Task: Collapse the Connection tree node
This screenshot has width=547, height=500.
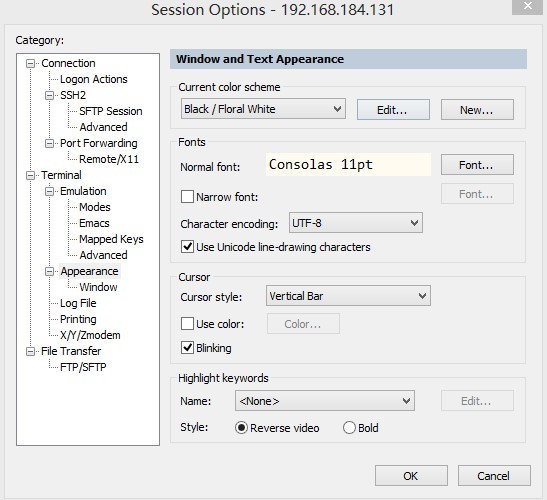Action: coord(31,64)
